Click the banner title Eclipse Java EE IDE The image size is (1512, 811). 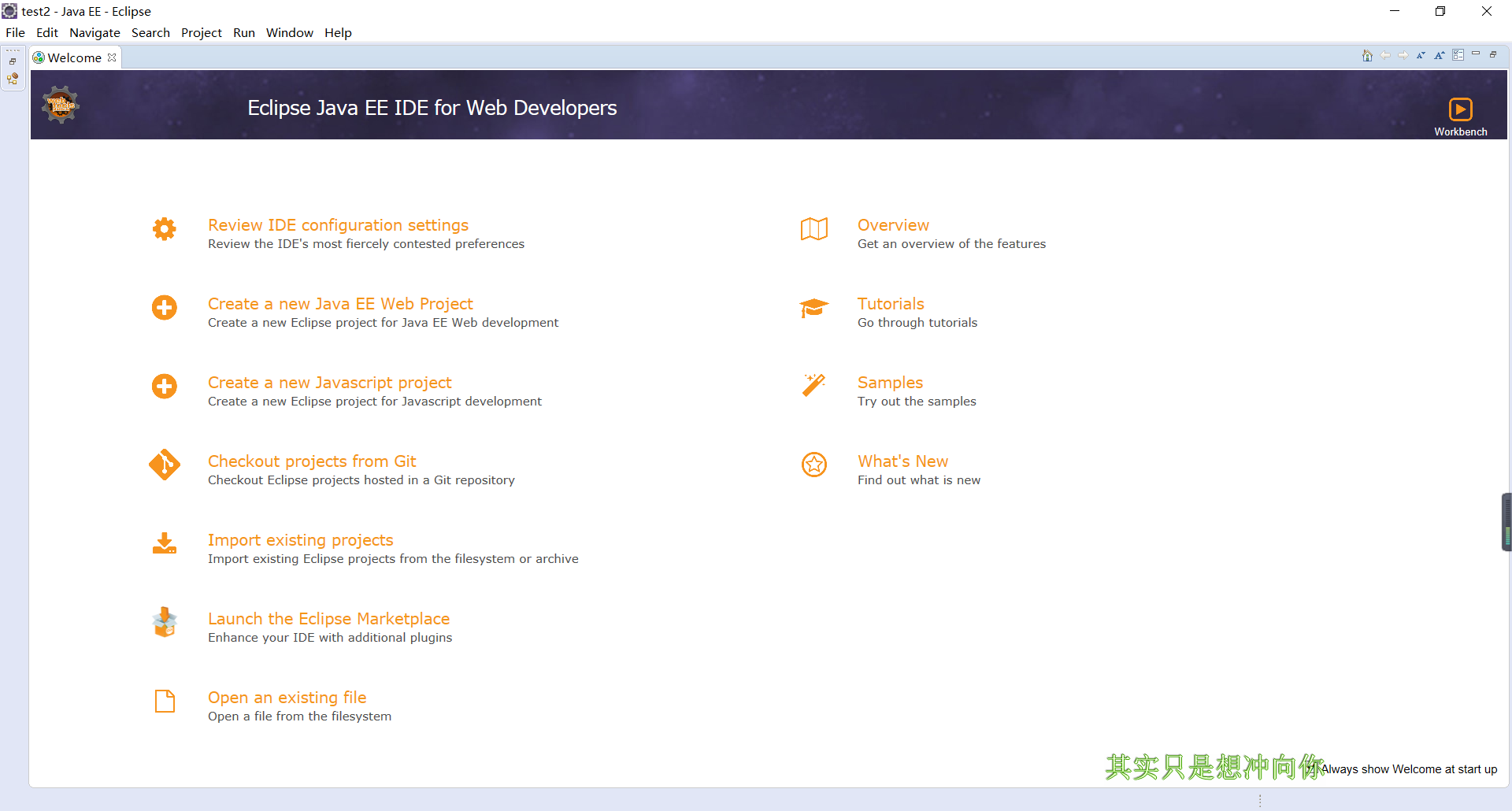coord(432,108)
